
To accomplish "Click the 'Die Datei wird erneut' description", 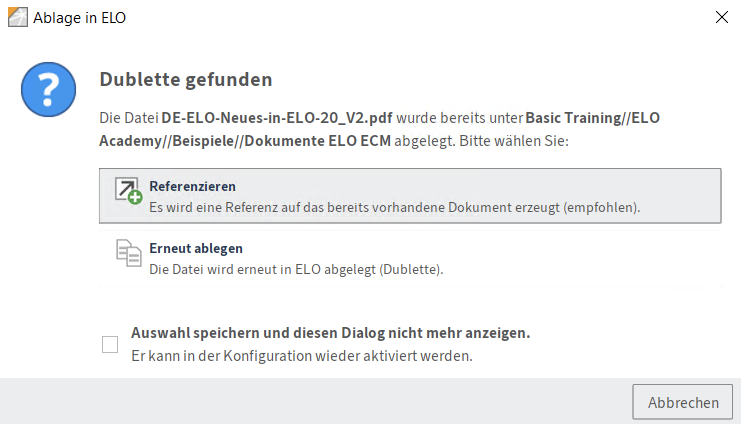I will [295, 269].
